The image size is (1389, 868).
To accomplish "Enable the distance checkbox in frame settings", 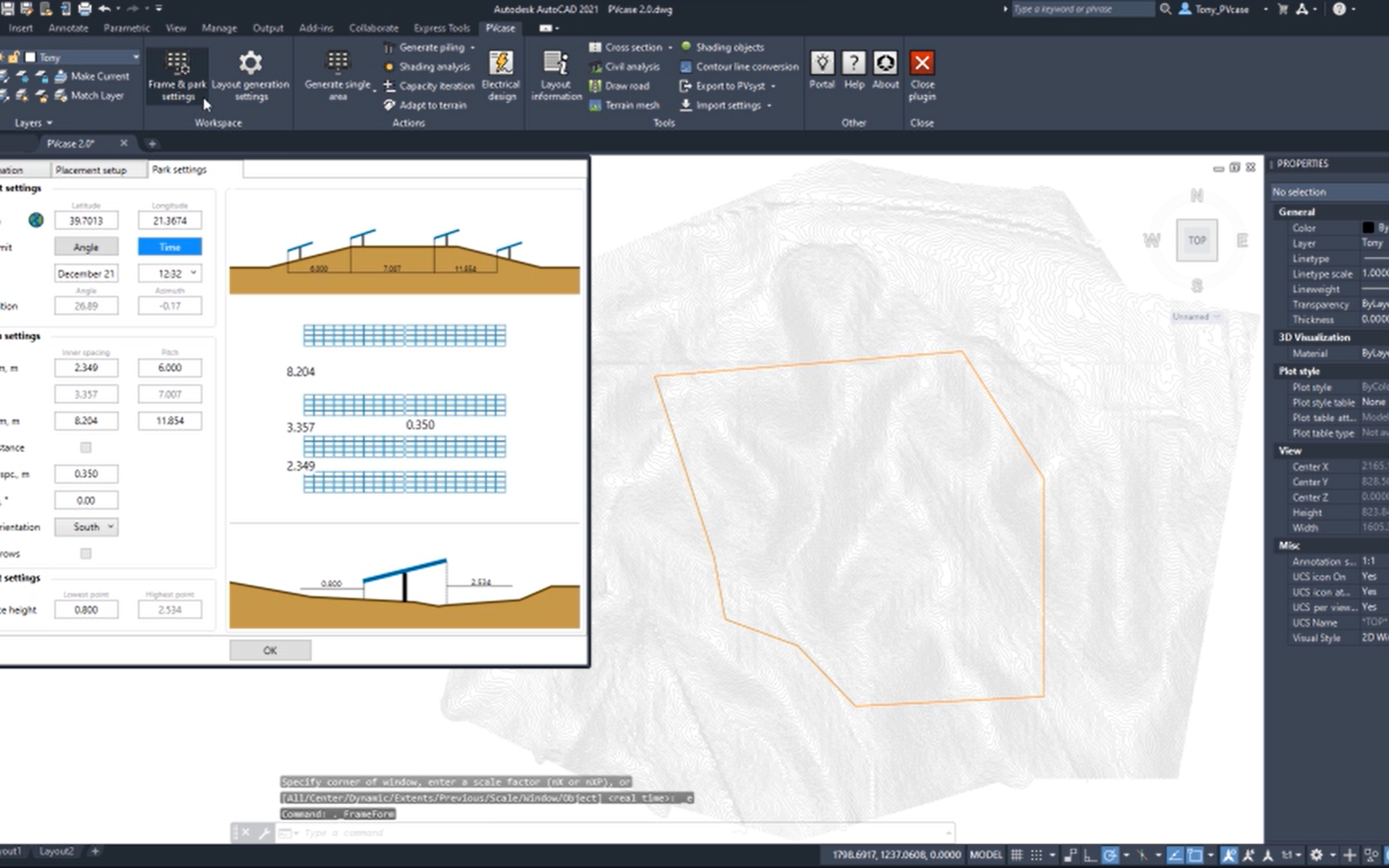I will pyautogui.click(x=86, y=448).
